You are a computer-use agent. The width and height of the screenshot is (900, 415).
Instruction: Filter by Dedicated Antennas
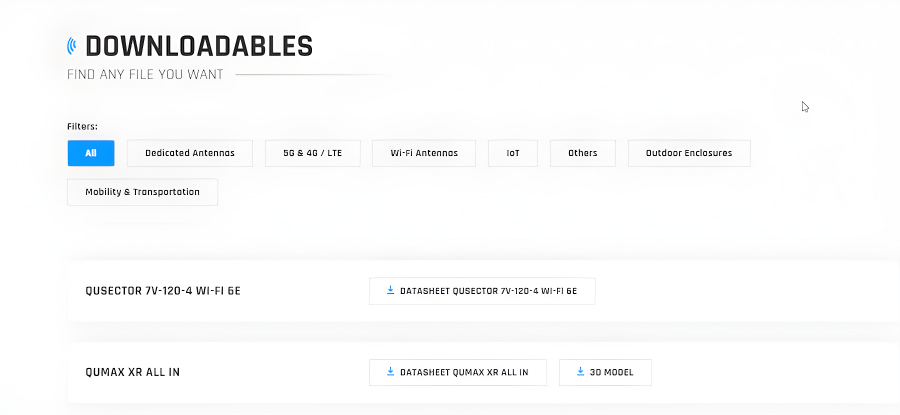tap(190, 153)
